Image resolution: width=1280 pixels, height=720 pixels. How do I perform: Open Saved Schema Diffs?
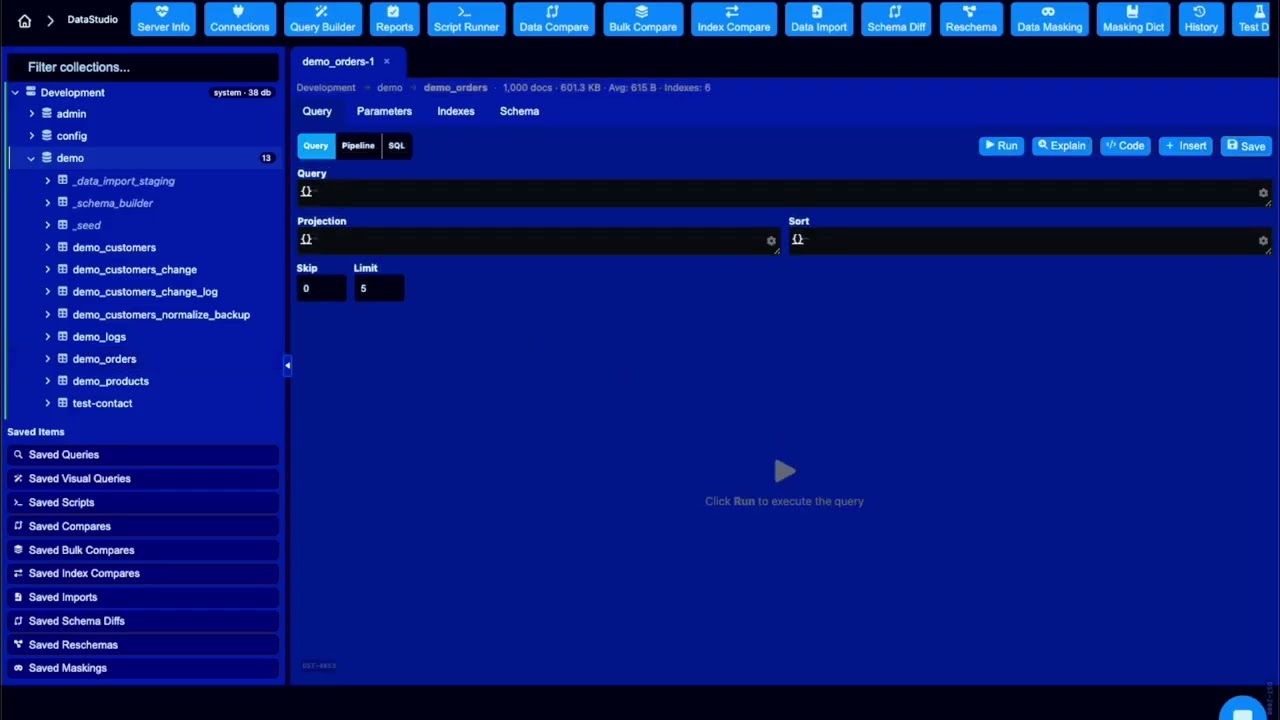[x=142, y=621]
